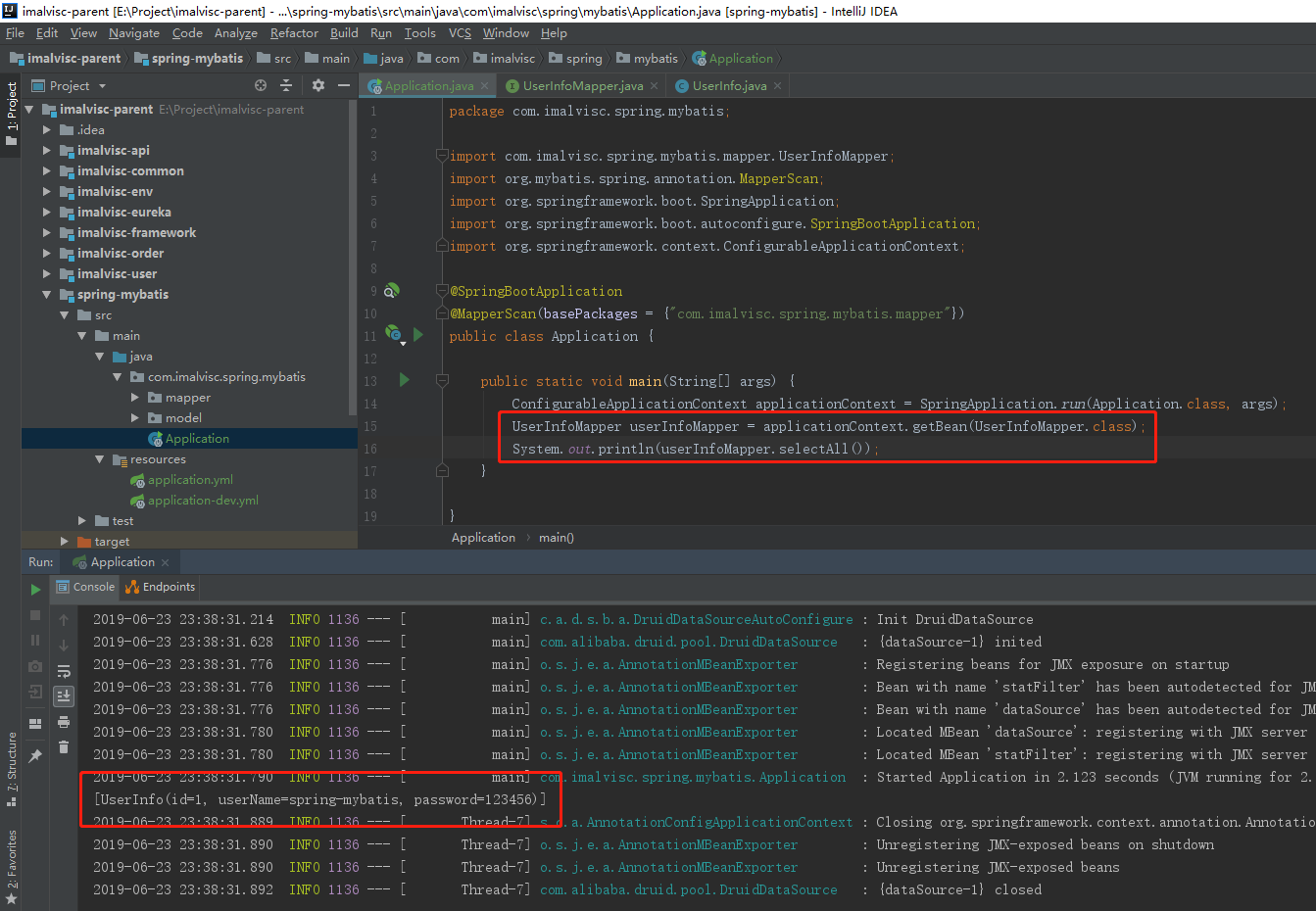Close the UserInfo.java editor tab

[777, 86]
